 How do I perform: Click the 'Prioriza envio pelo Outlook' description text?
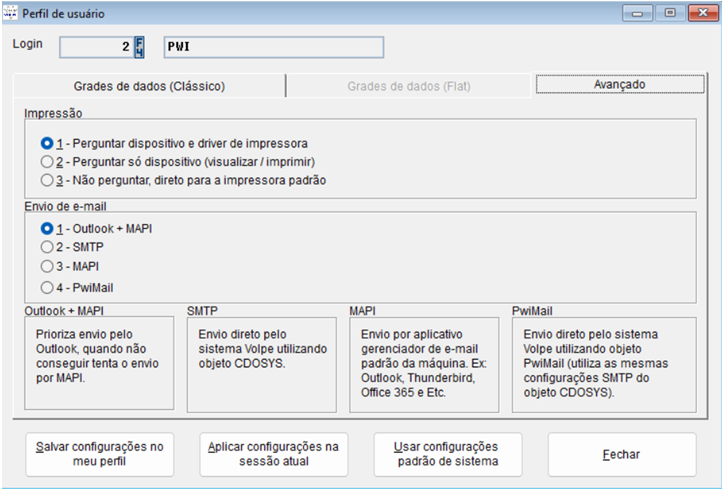(x=97, y=356)
